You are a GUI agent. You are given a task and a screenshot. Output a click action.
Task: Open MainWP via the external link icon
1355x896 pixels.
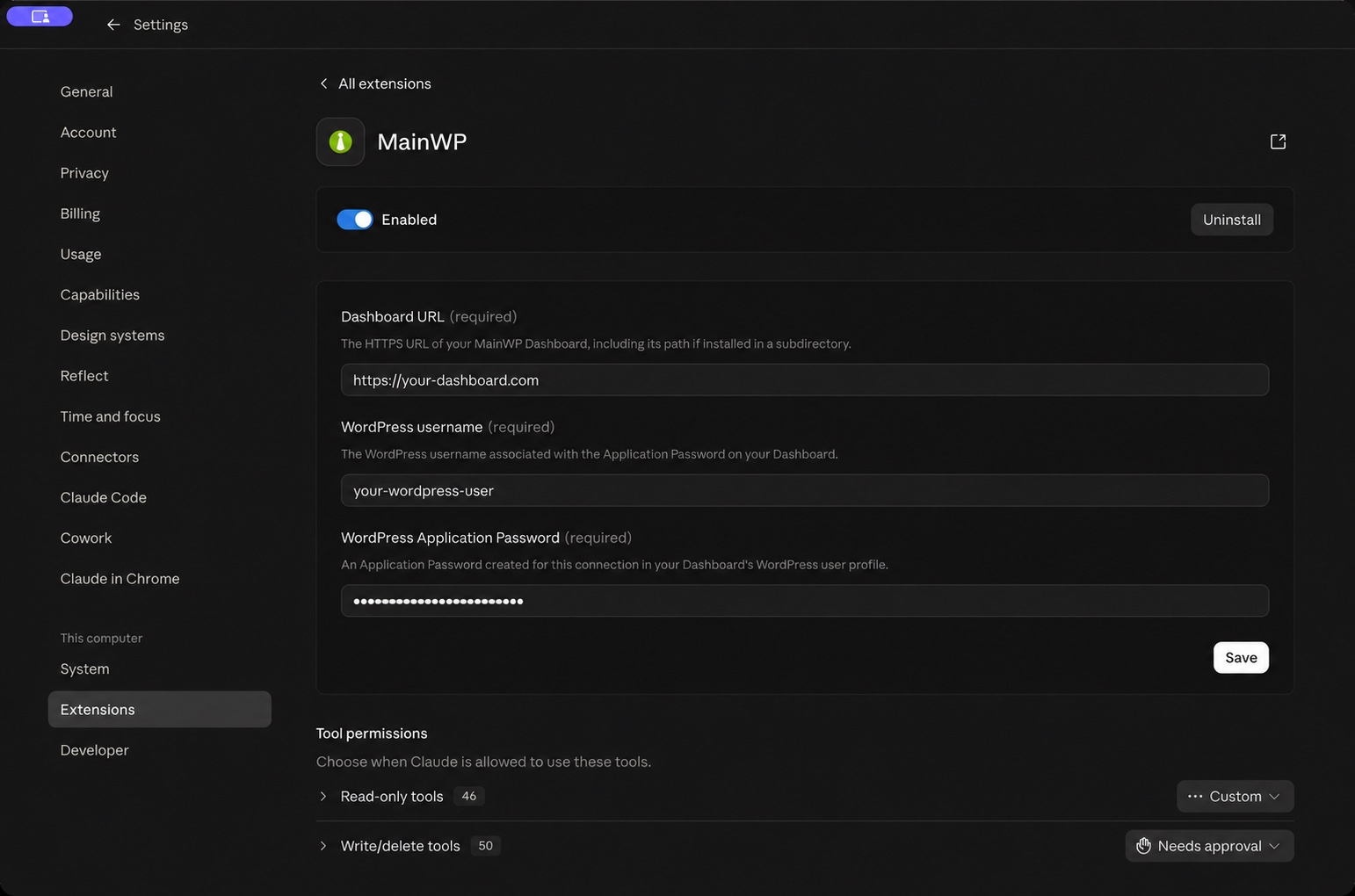[x=1278, y=141]
